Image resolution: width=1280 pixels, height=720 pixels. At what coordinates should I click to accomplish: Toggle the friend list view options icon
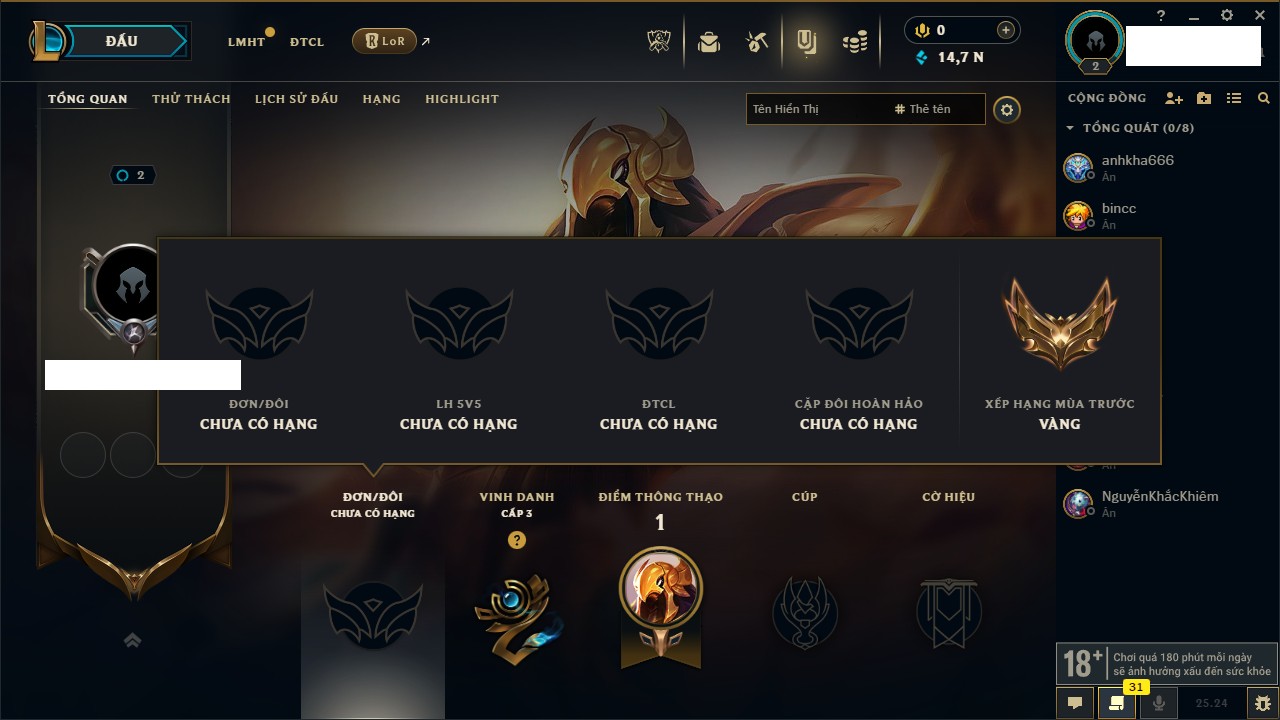pyautogui.click(x=1234, y=98)
